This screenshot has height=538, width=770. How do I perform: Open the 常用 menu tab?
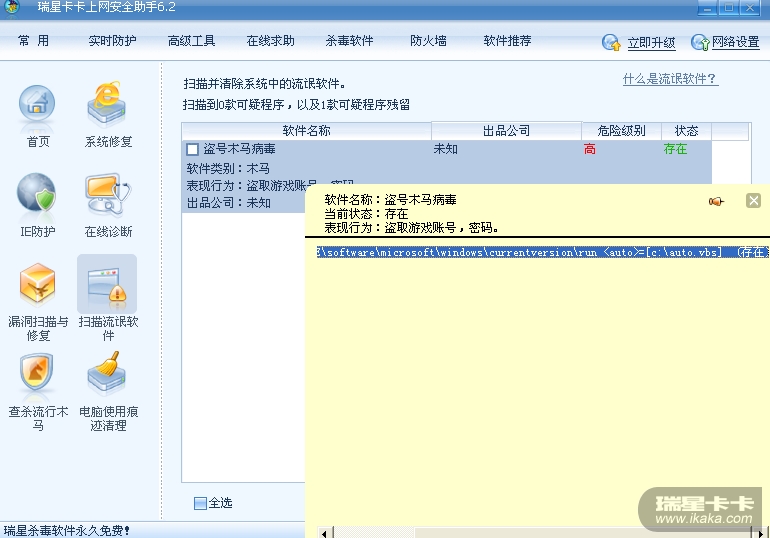(x=33, y=40)
